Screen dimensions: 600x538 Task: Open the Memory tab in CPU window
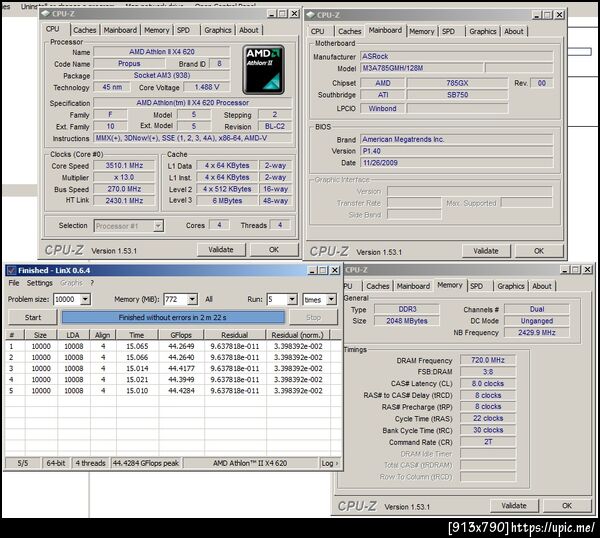point(157,30)
